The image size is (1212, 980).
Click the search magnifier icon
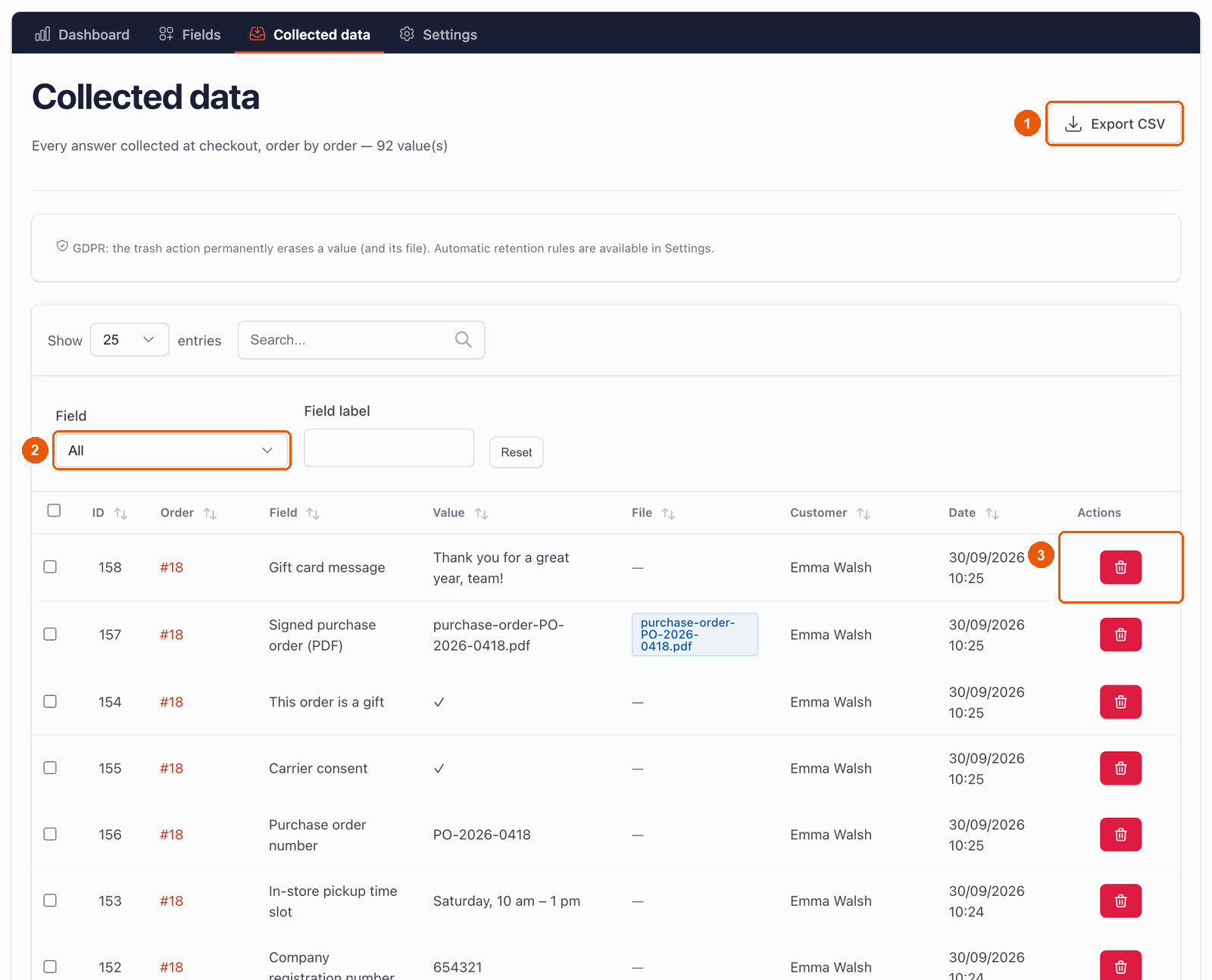[x=463, y=340]
